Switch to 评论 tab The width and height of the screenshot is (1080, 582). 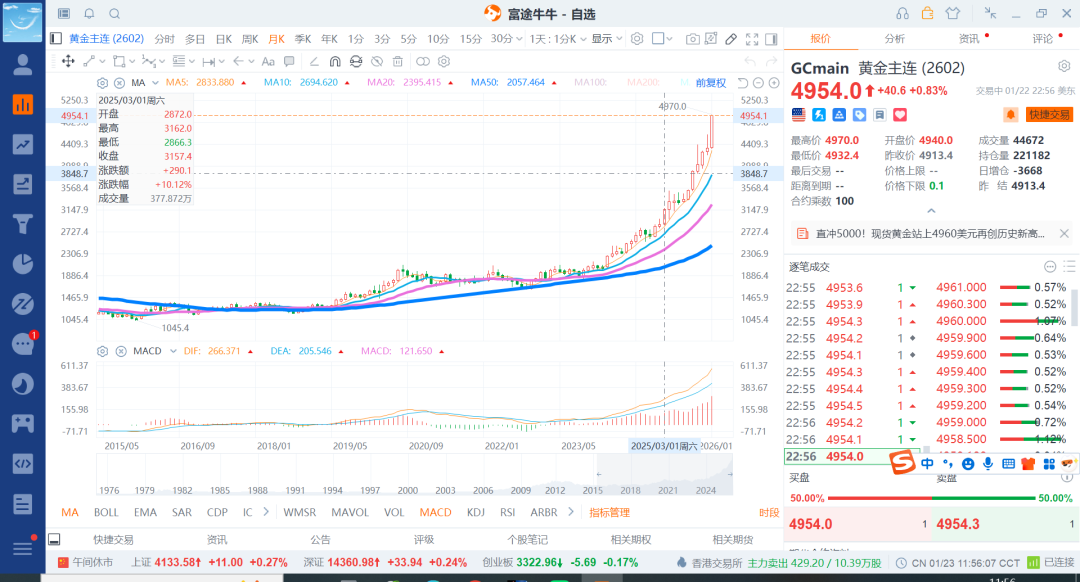1042,39
